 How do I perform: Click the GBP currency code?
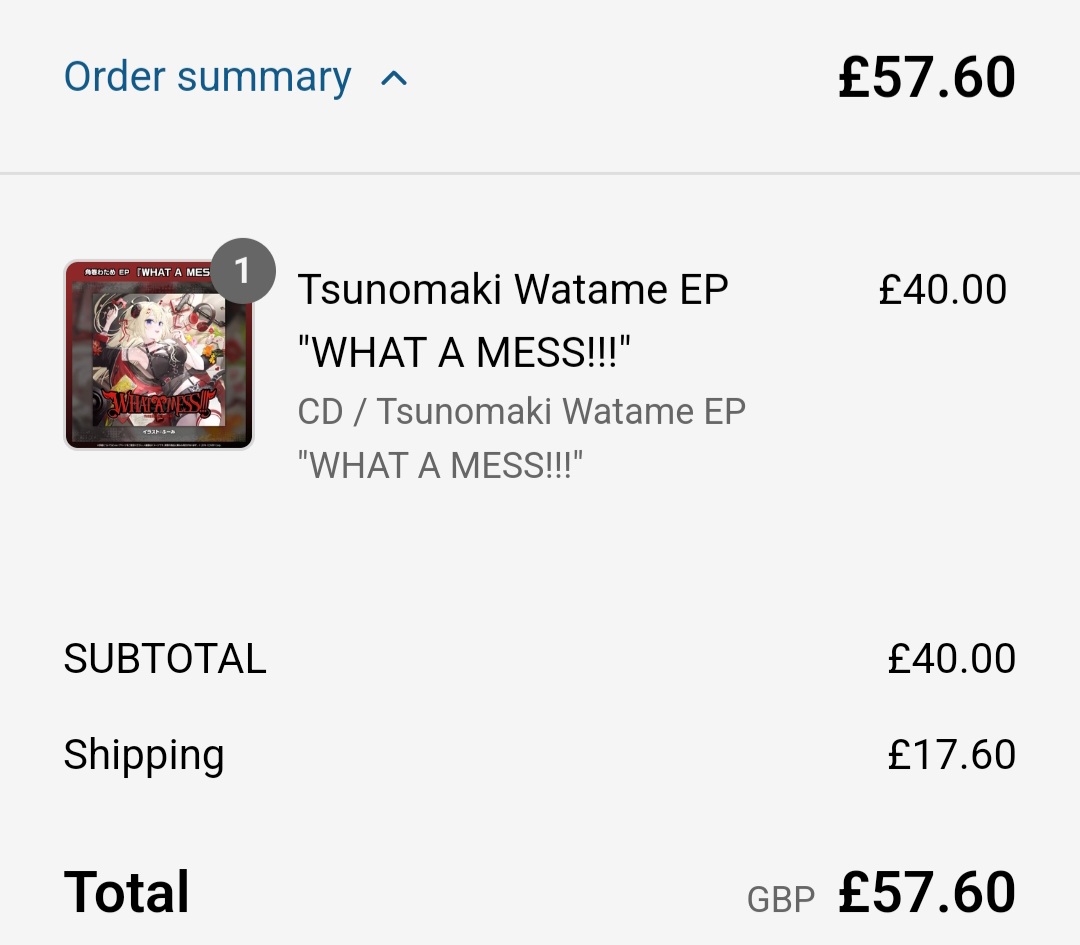(x=781, y=900)
